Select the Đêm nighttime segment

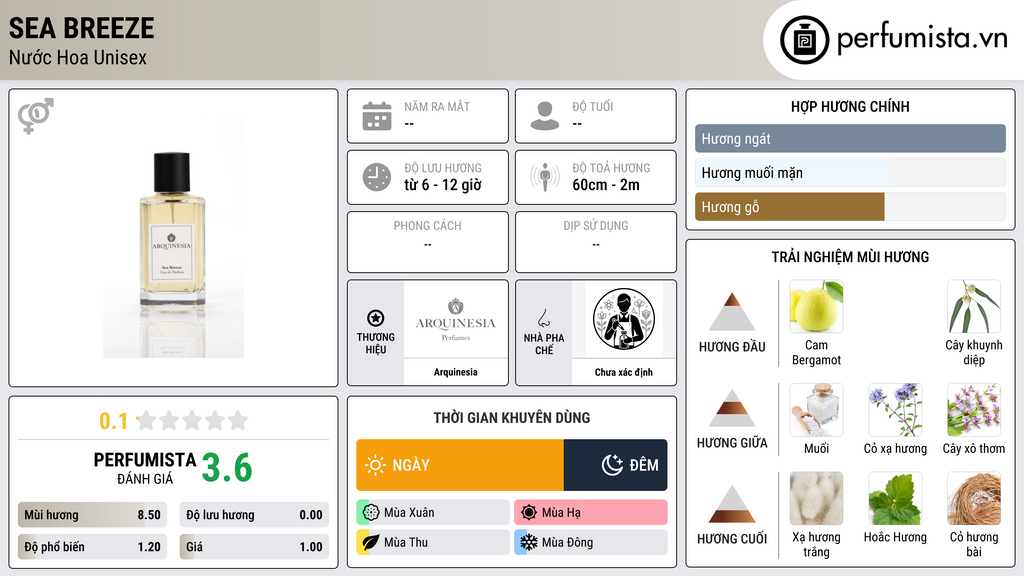coord(615,465)
